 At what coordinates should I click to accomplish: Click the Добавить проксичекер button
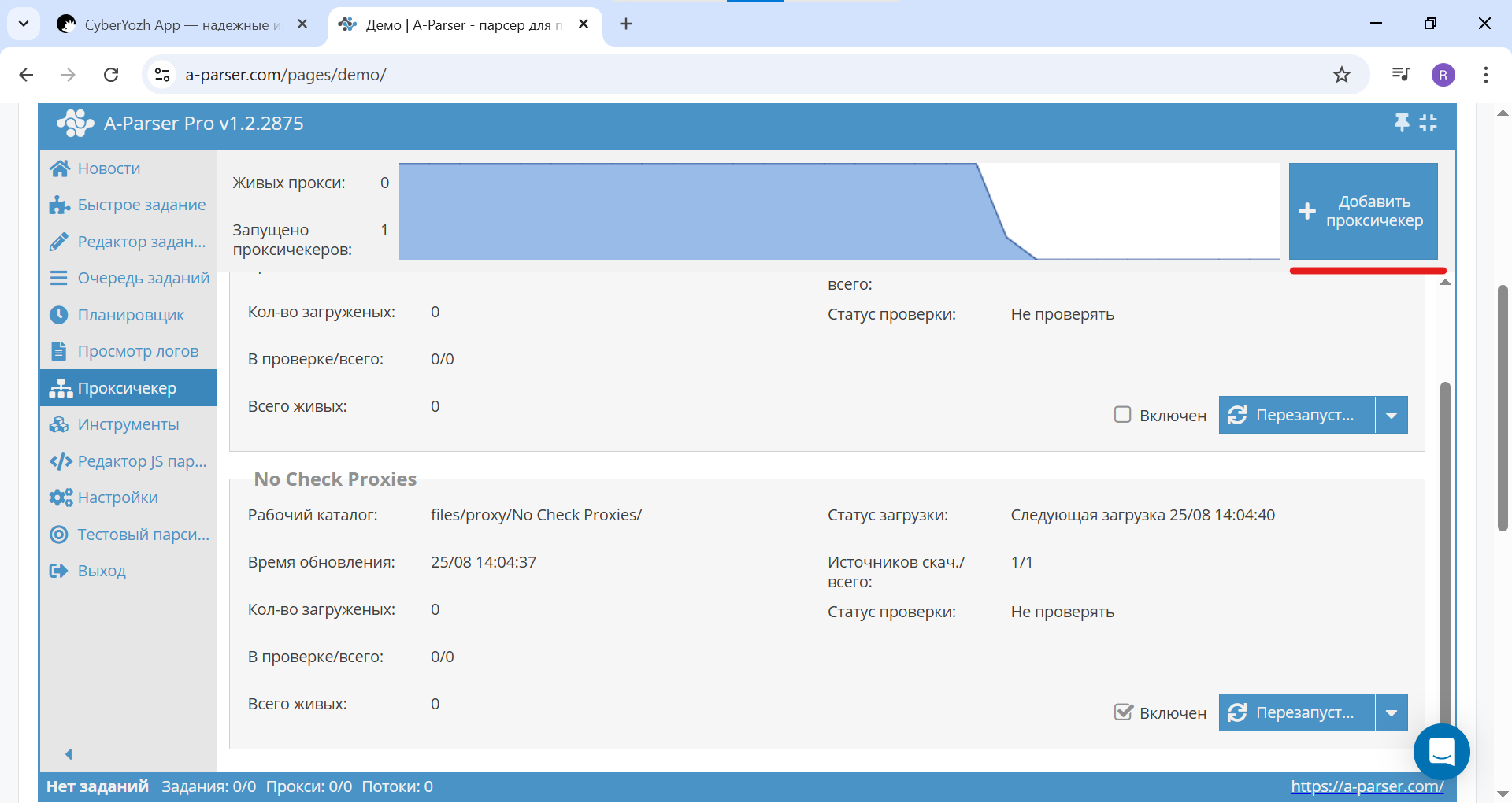tap(1363, 211)
